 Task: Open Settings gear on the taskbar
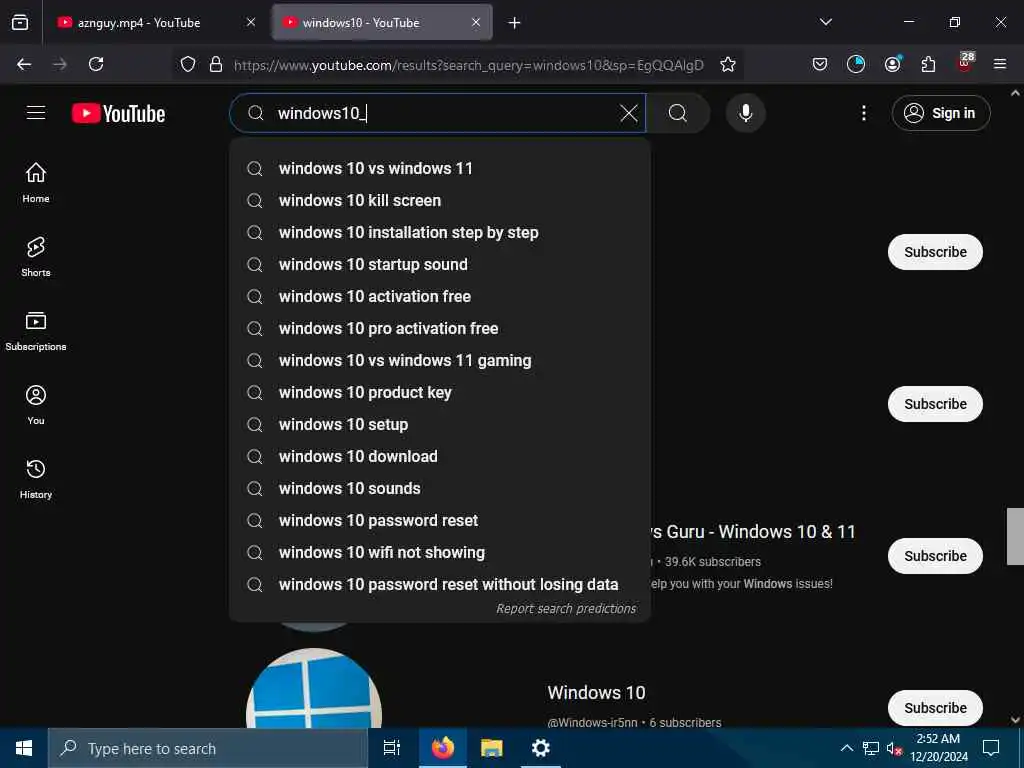[x=541, y=748]
